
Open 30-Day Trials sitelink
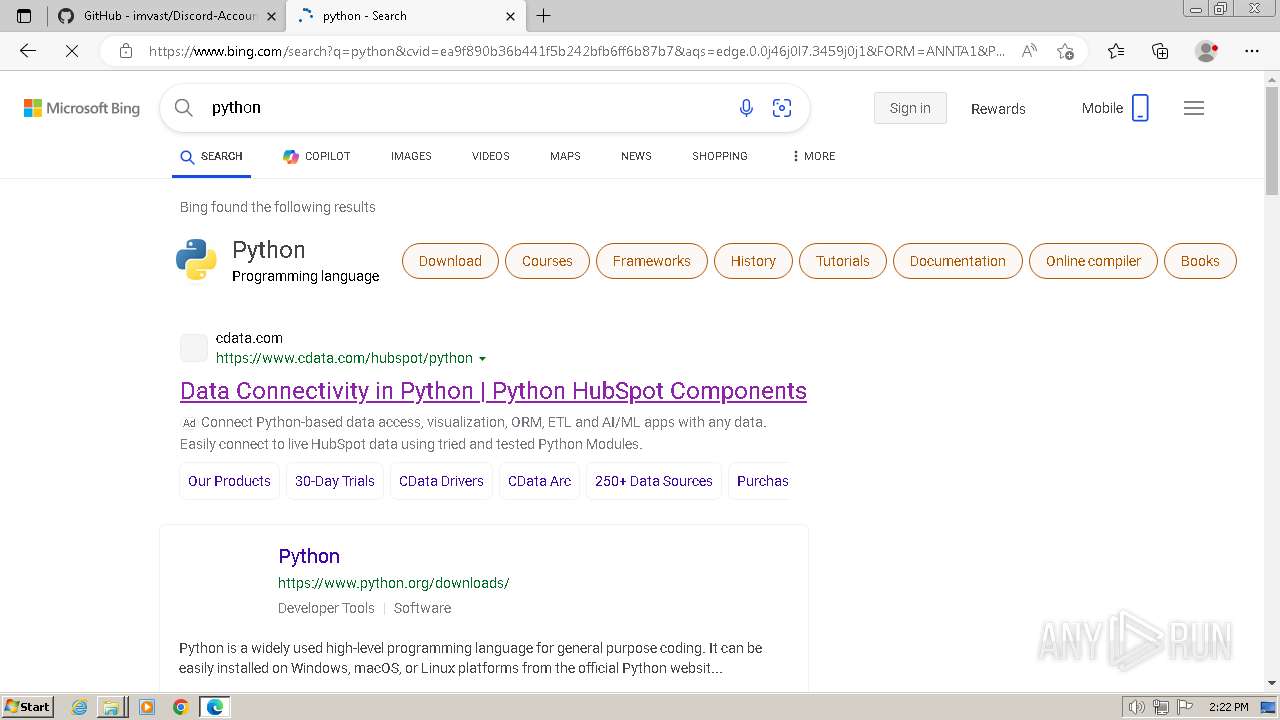[335, 481]
